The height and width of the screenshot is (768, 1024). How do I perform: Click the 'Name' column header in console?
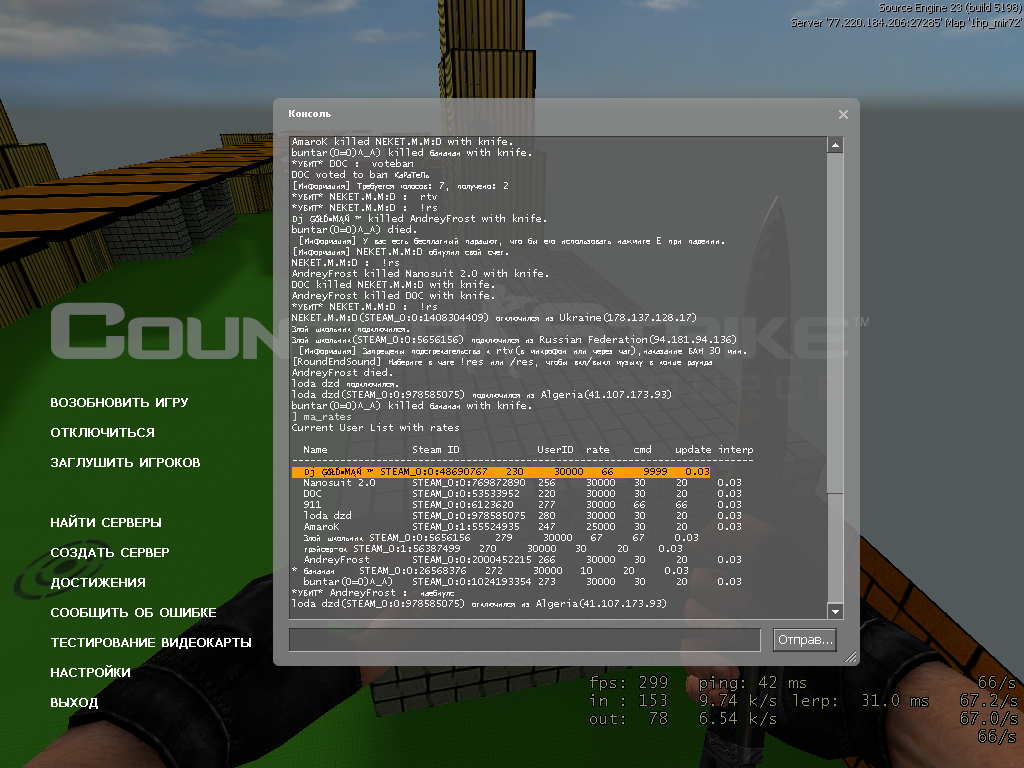tap(315, 450)
